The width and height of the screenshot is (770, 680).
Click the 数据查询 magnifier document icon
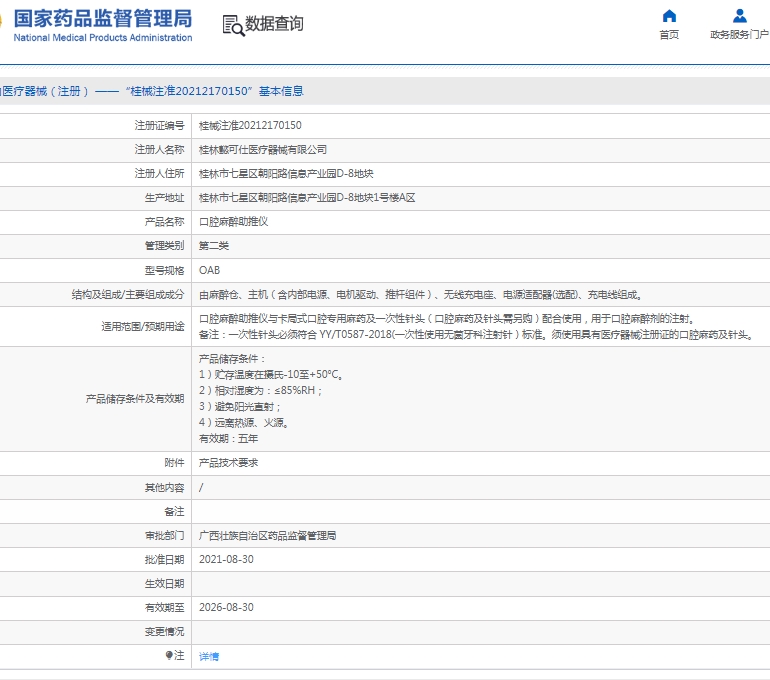233,26
